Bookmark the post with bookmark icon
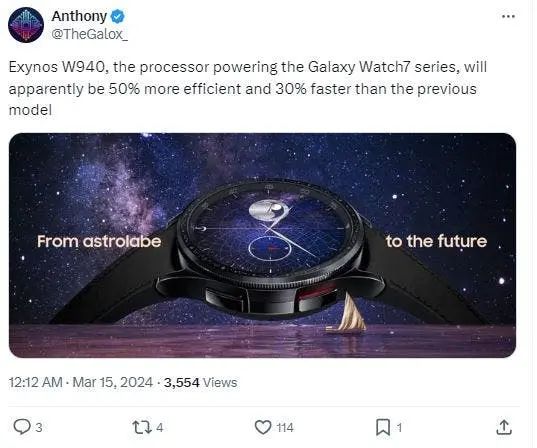 click(x=383, y=427)
